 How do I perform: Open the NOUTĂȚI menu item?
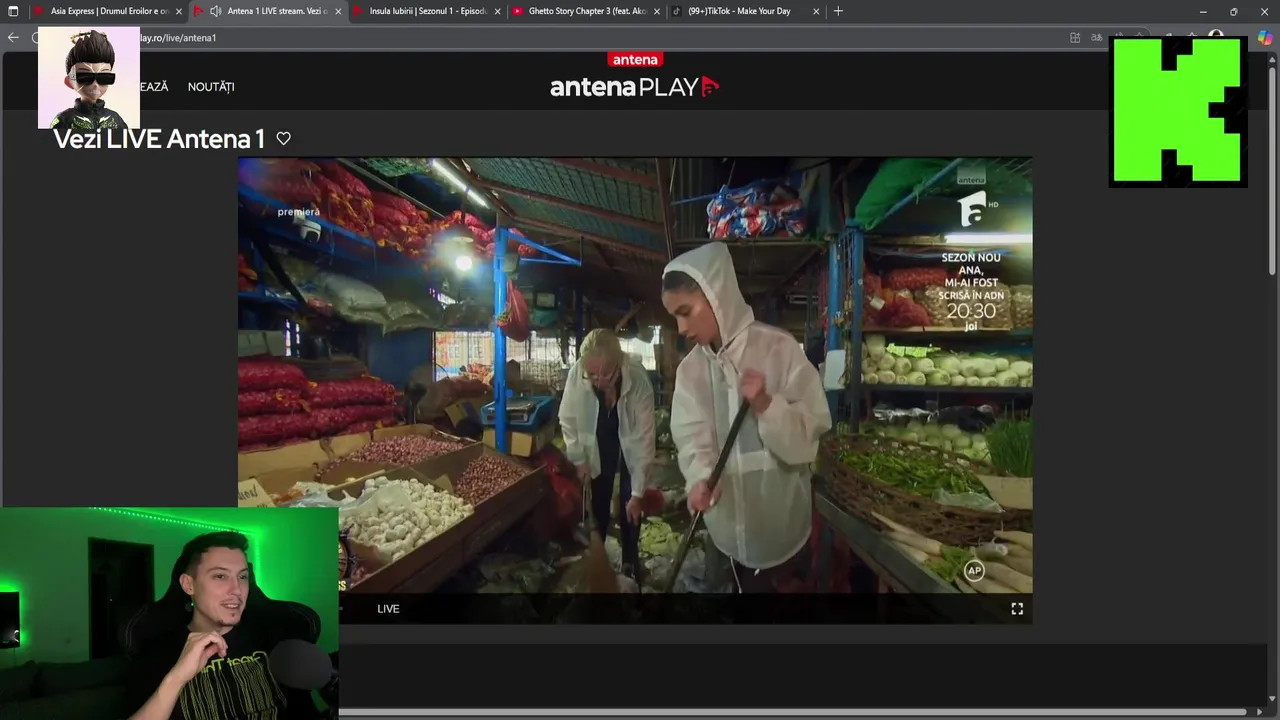[211, 87]
